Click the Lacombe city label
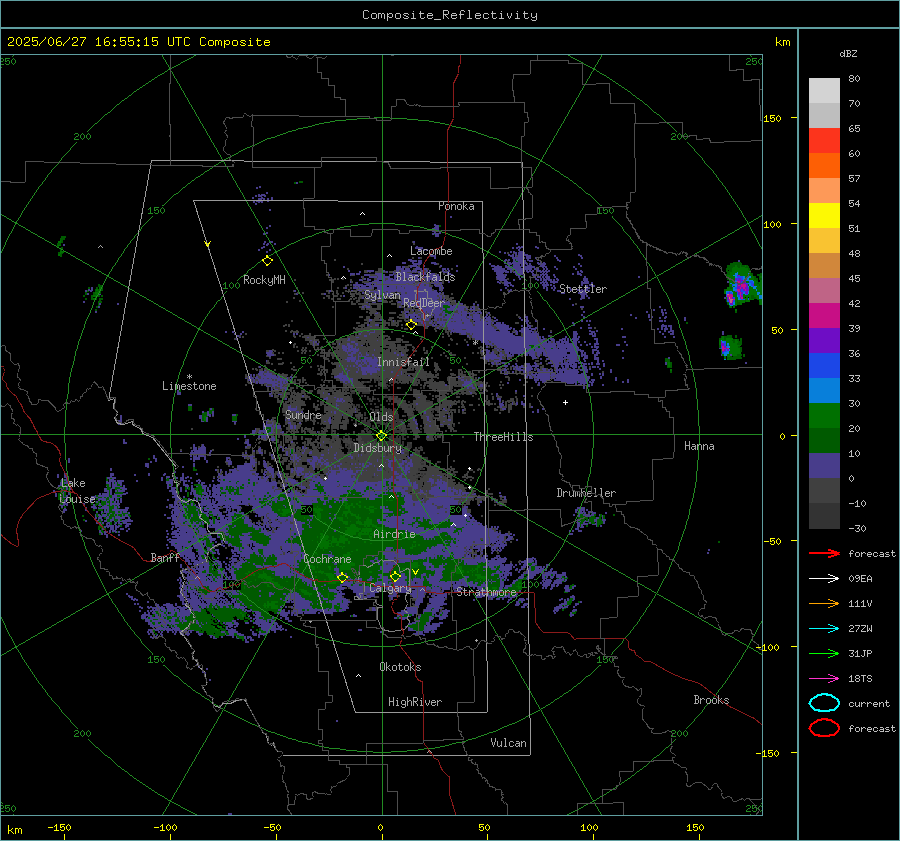Image resolution: width=900 pixels, height=841 pixels. [431, 251]
